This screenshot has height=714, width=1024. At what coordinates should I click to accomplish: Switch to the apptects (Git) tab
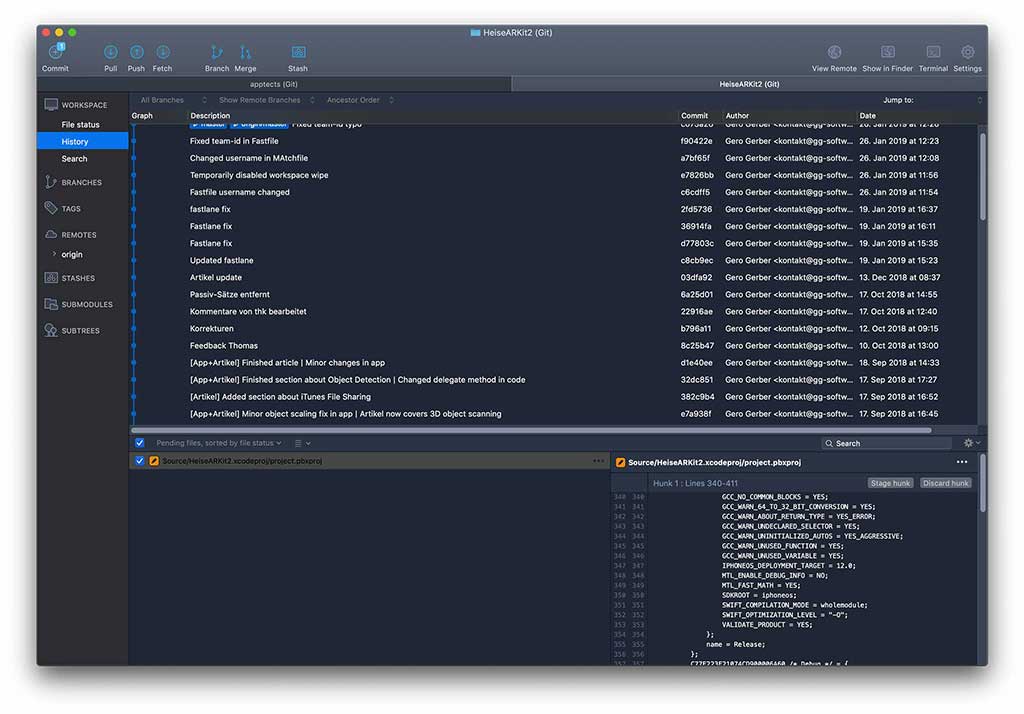273,84
